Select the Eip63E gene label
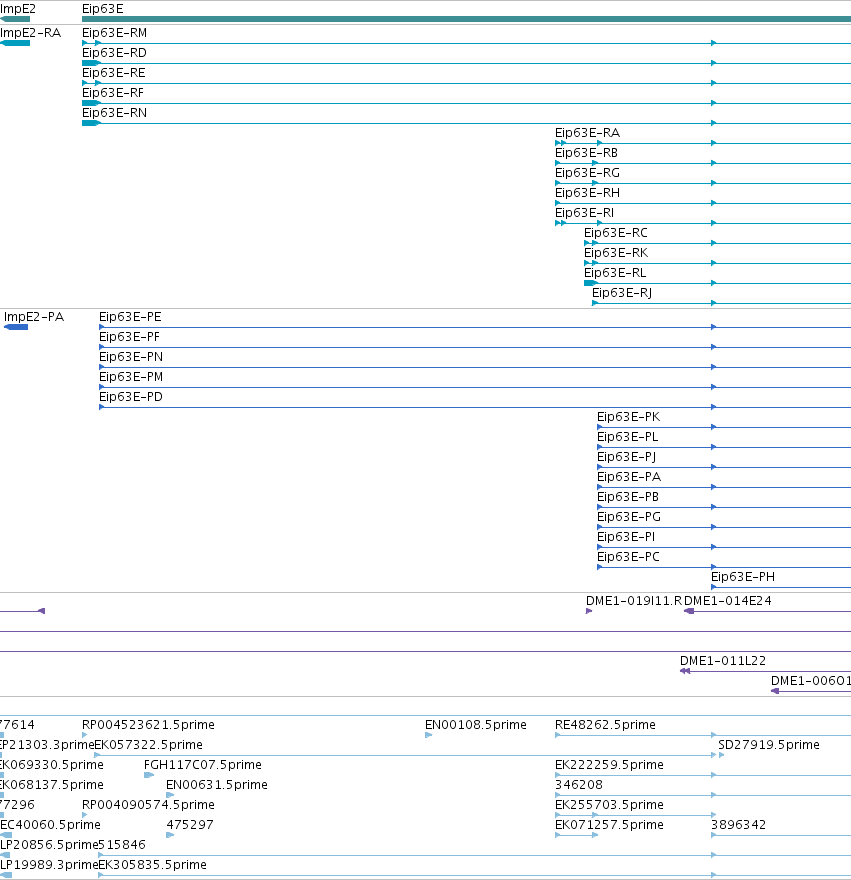The height and width of the screenshot is (880, 851). coord(103,9)
